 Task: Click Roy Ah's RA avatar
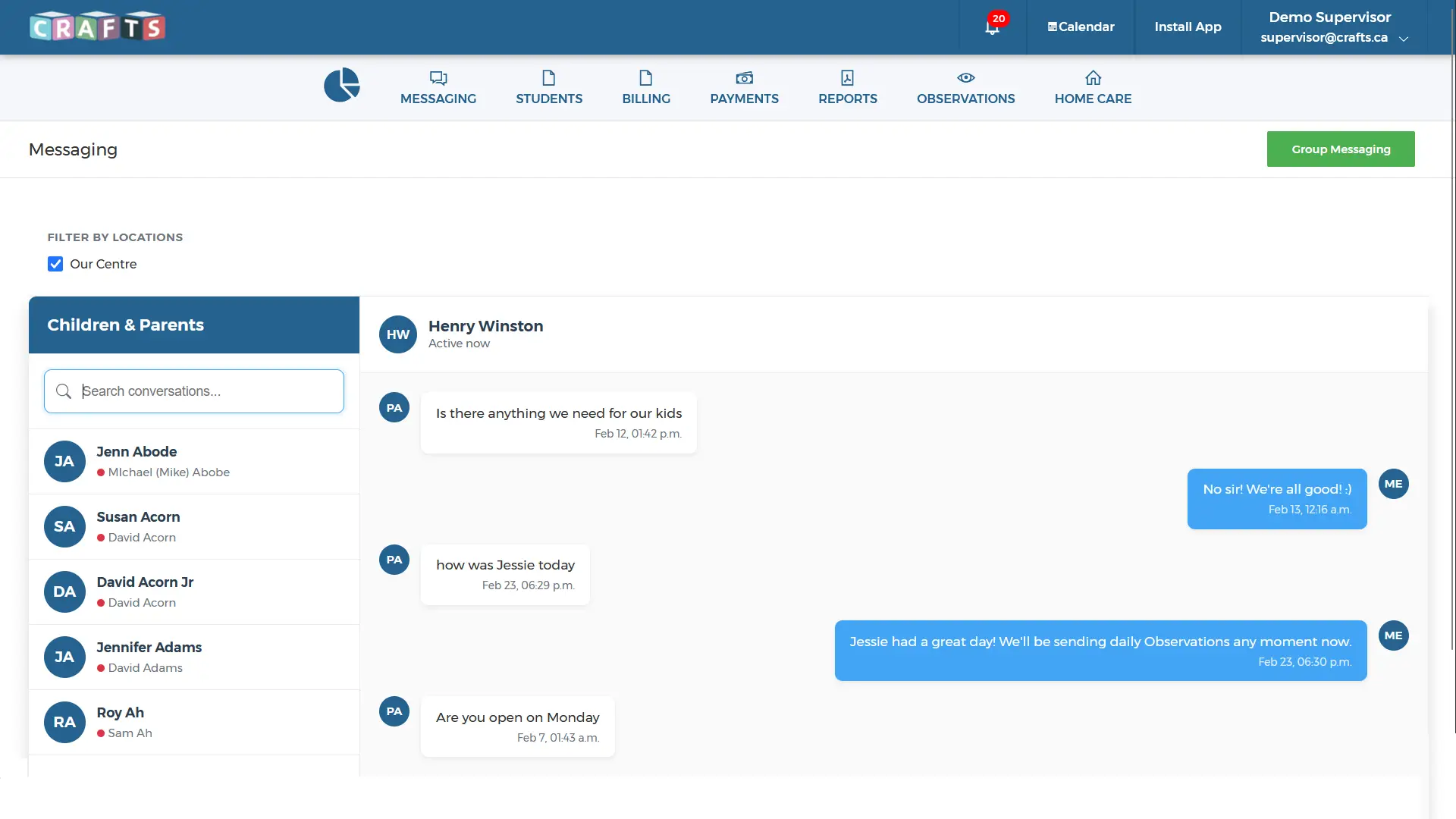pos(64,722)
